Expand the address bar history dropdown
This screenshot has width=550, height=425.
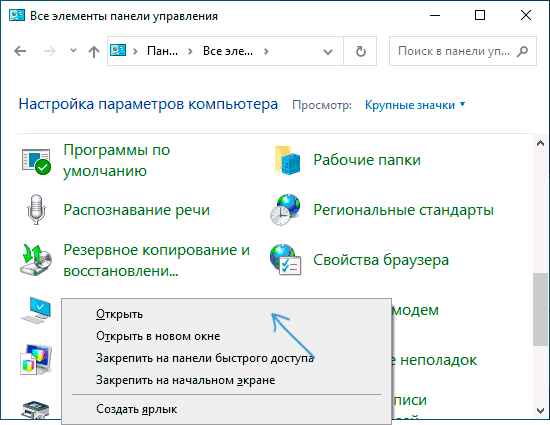pyautogui.click(x=328, y=52)
